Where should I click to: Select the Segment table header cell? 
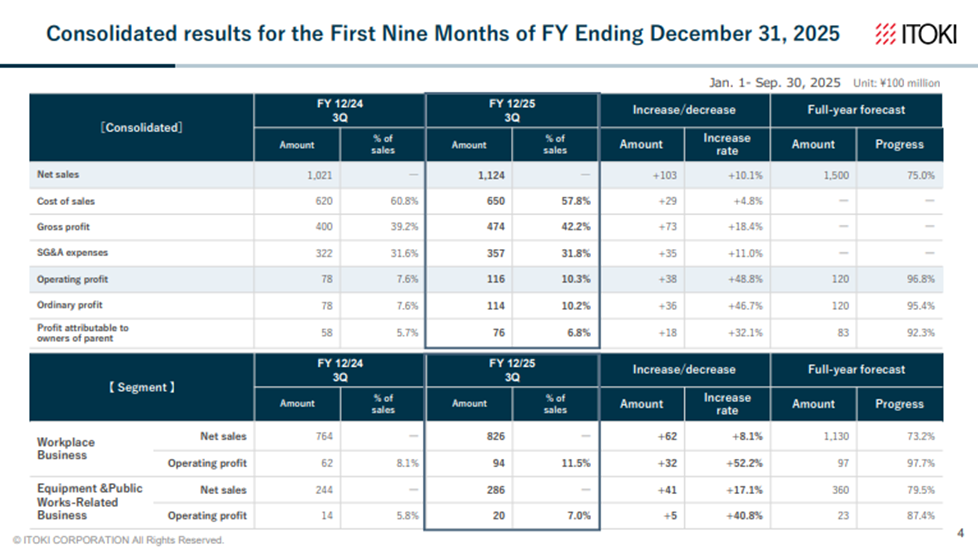[x=141, y=387]
